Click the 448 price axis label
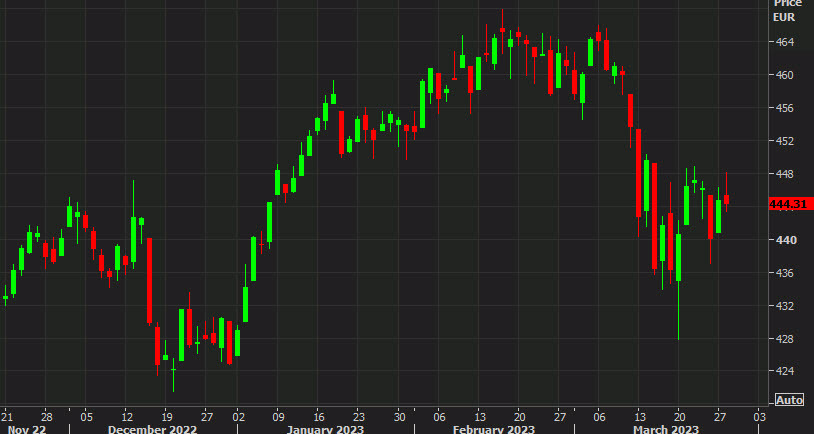The image size is (814, 434). coord(783,174)
